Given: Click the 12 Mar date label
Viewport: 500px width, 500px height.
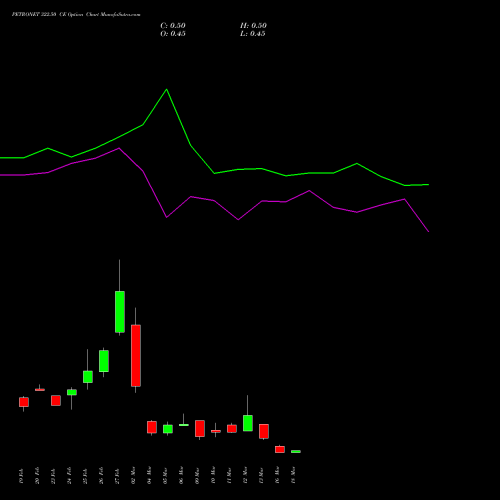Looking at the screenshot, I should (x=245, y=475).
